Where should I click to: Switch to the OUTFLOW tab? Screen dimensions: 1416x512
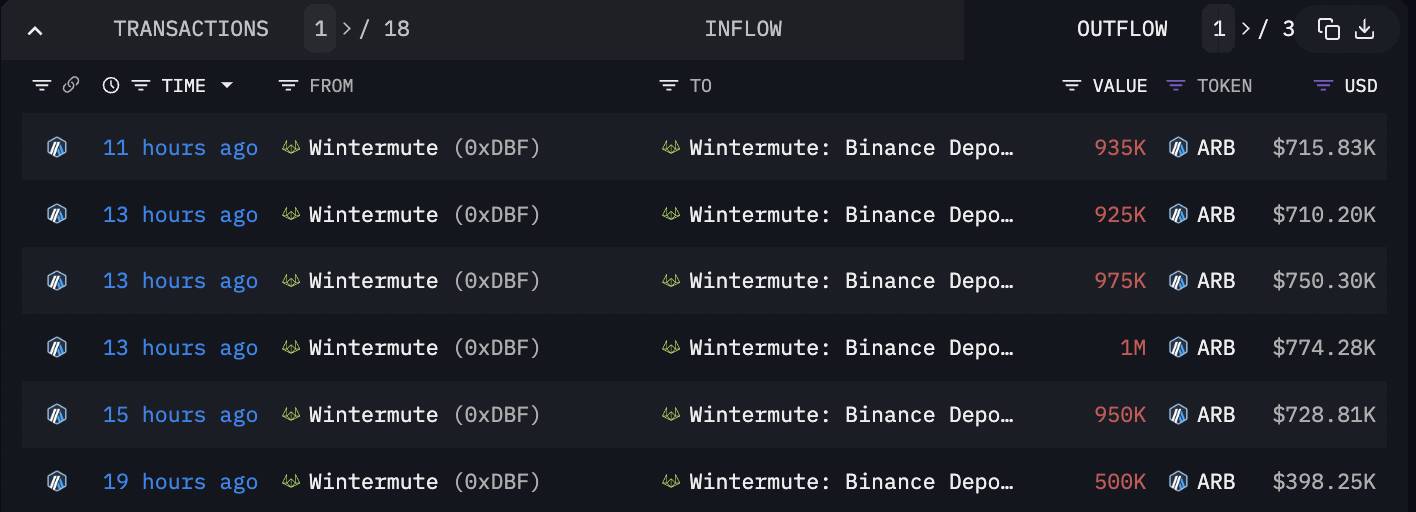1122,29
